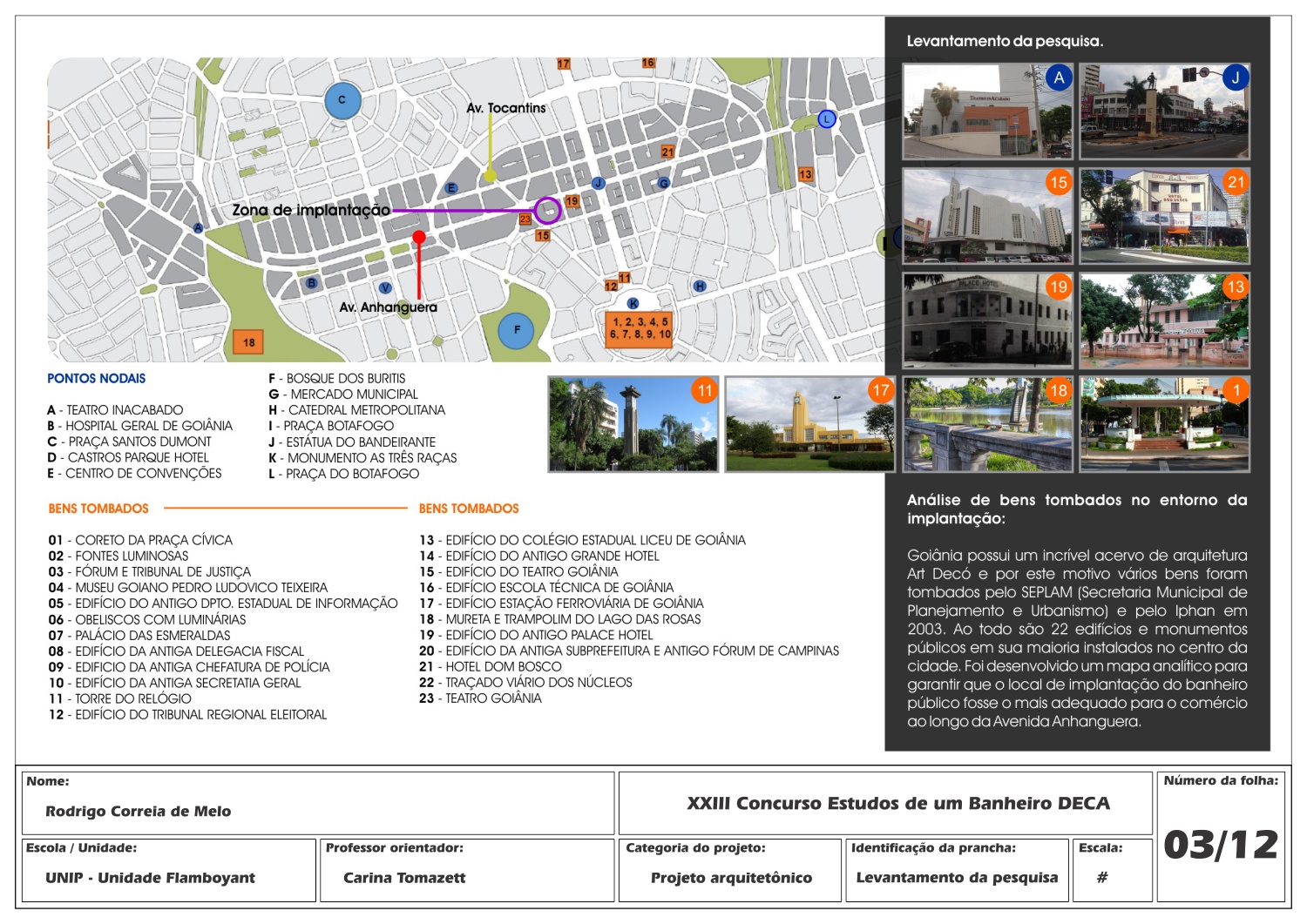Click orange marker 18 on the map
The height and width of the screenshot is (924, 1307).
tap(249, 342)
